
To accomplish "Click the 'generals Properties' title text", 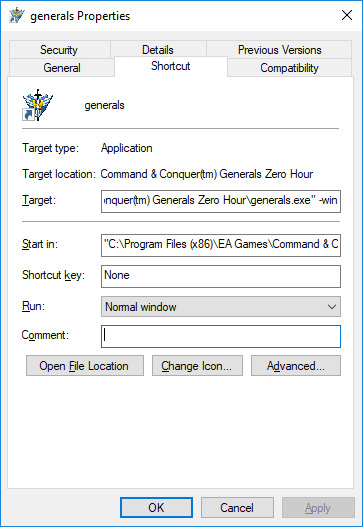I will click(80, 16).
